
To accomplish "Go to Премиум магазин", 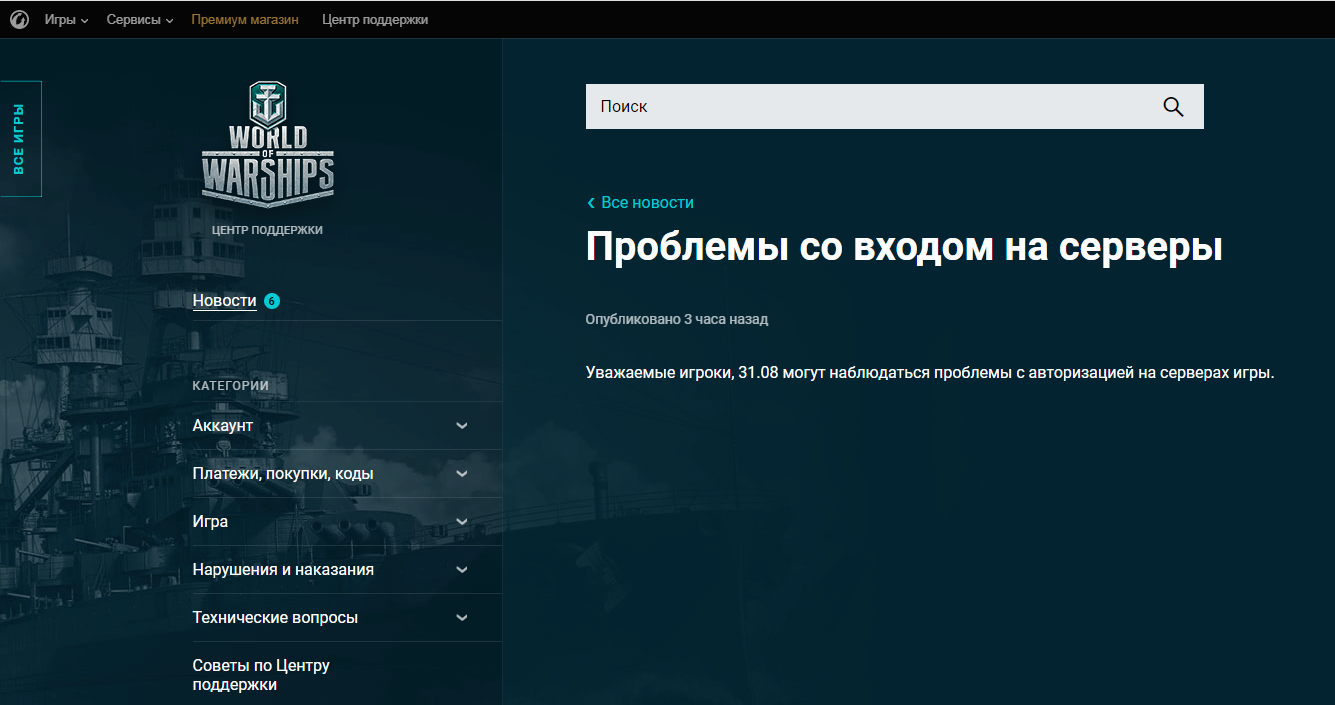I will pyautogui.click(x=245, y=20).
